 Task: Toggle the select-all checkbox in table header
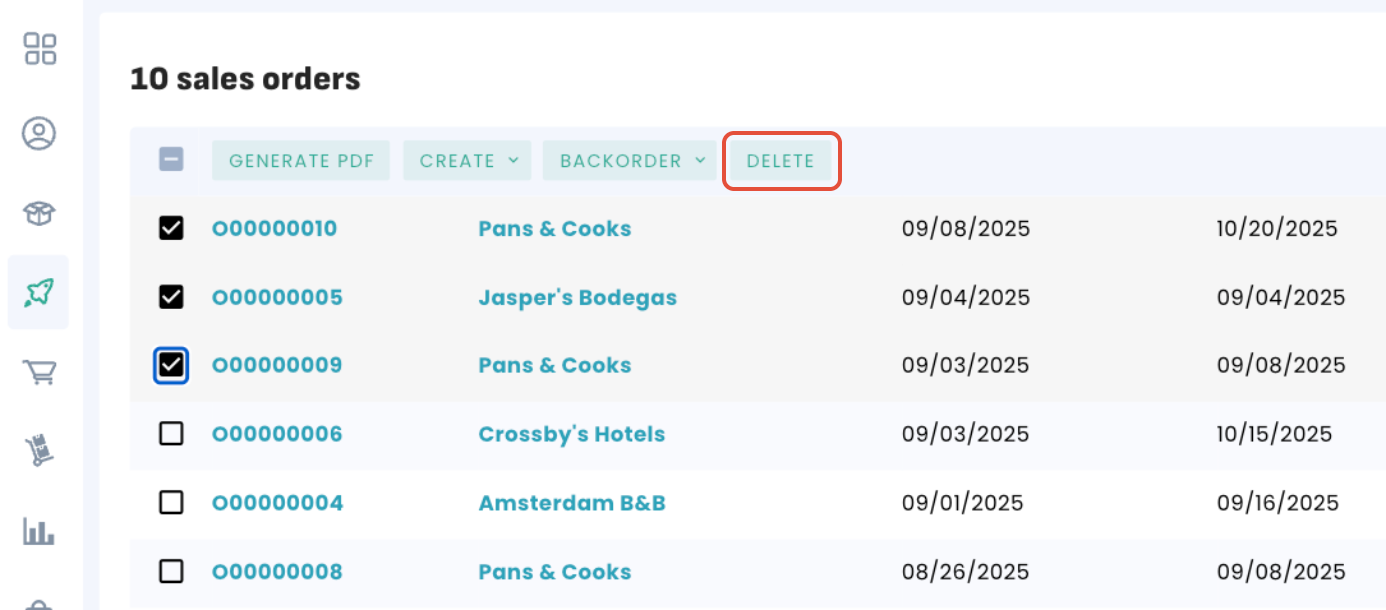[171, 160]
